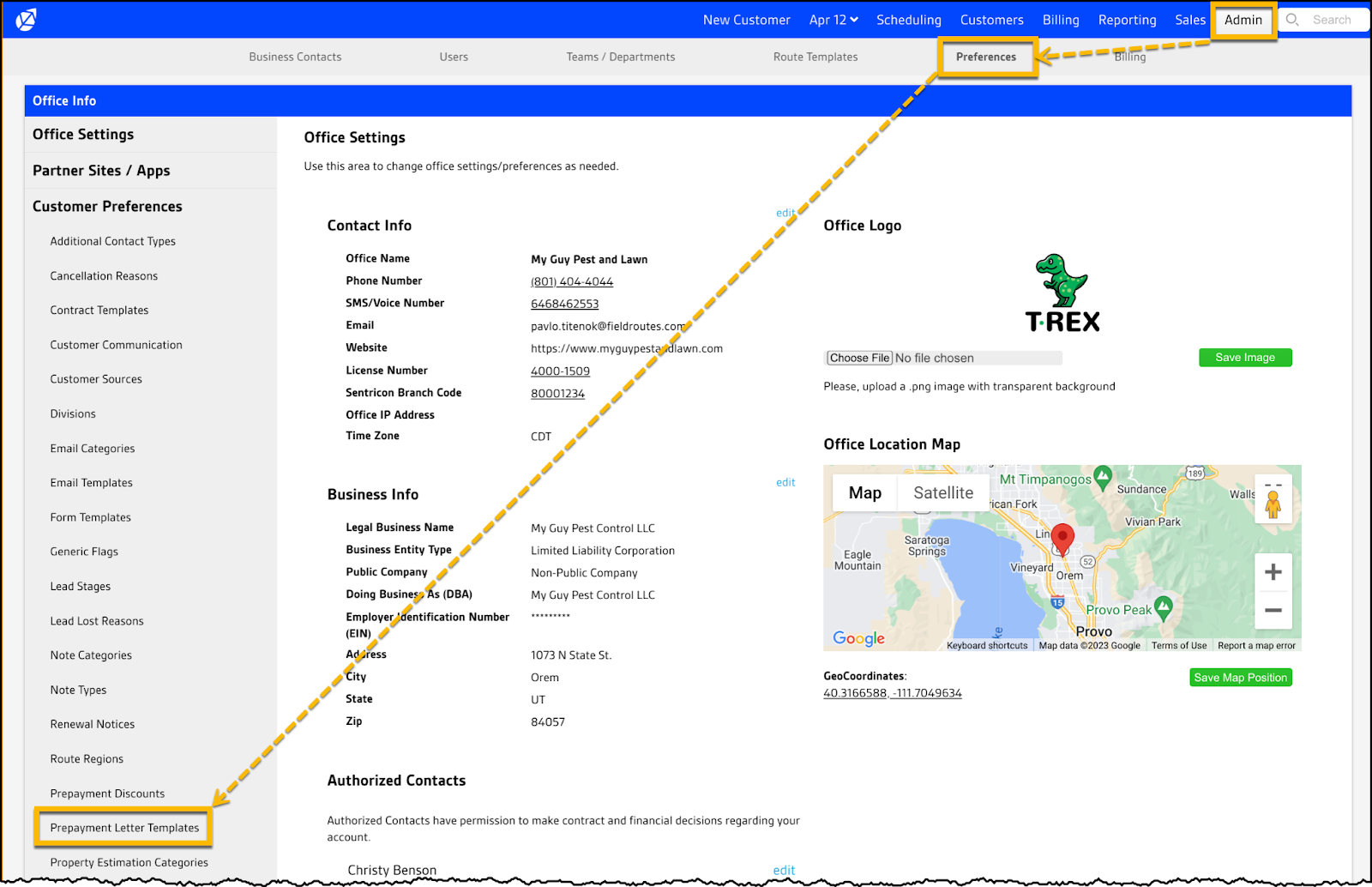Image resolution: width=1372 pixels, height=887 pixels.
Task: Open the Admin menu
Action: (1243, 20)
